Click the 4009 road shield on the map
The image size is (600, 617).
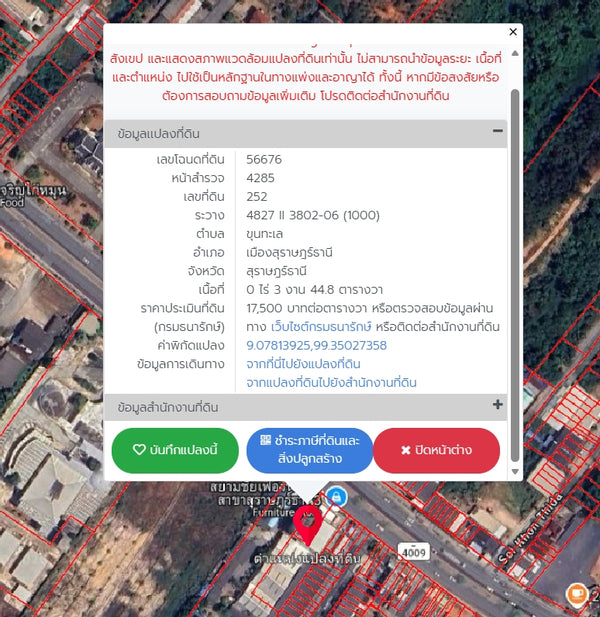click(x=414, y=552)
